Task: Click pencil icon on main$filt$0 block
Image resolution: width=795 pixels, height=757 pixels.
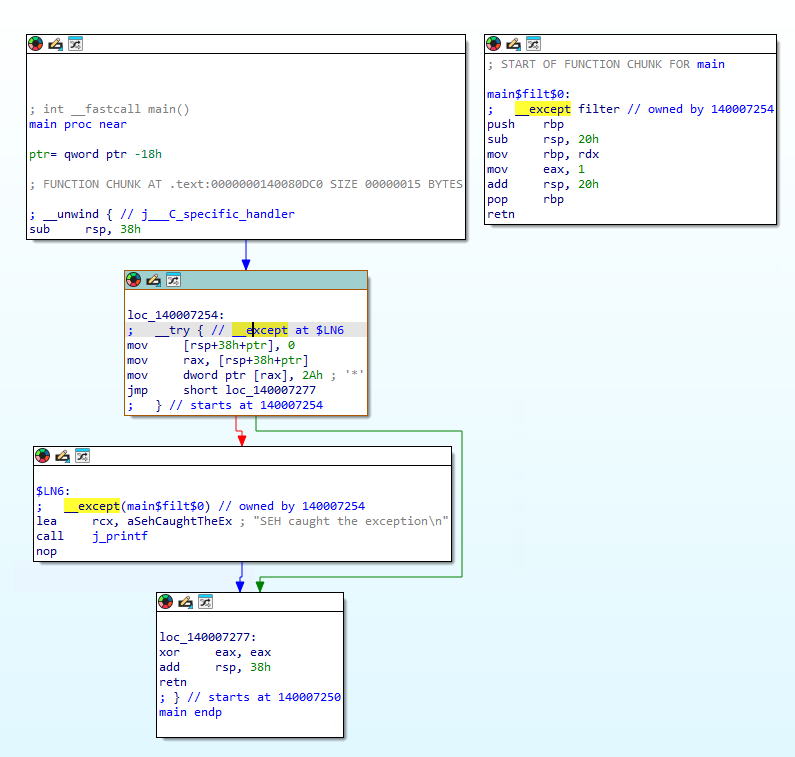Action: tap(513, 44)
